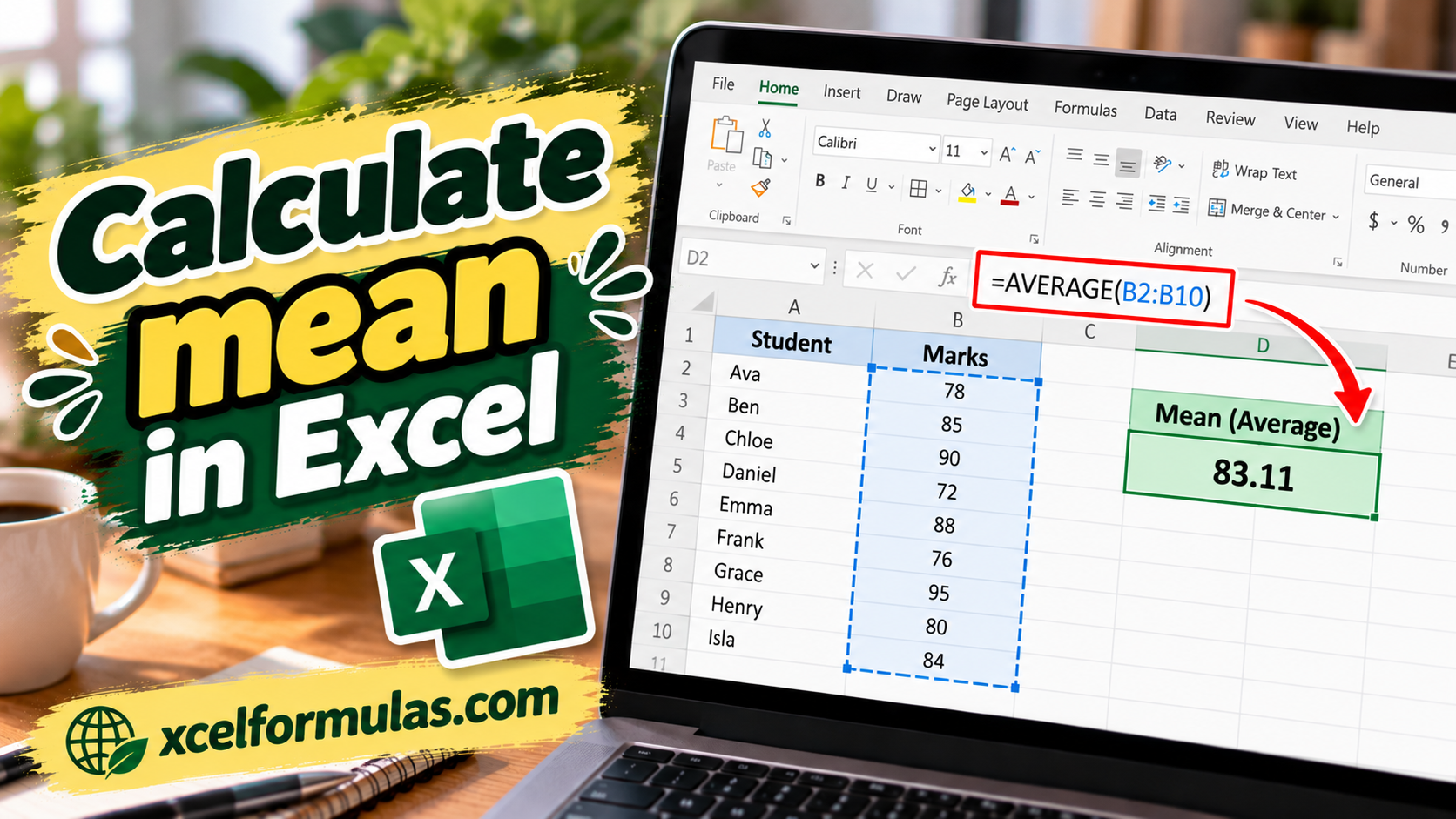Decrease indent in Alignment group

pos(1156,204)
